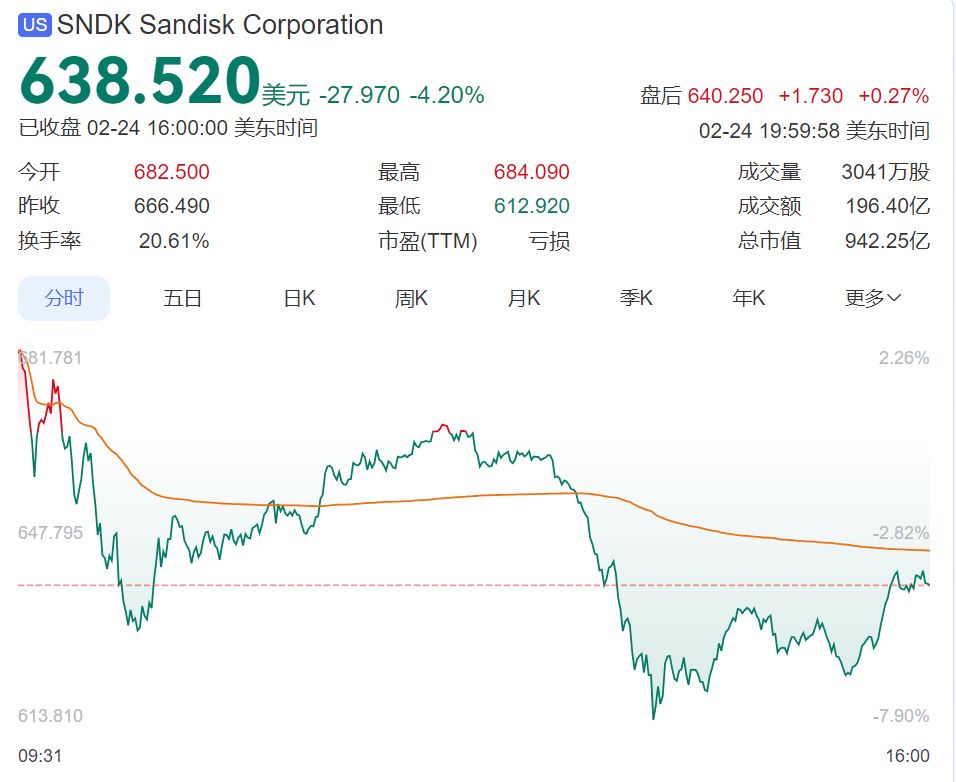
Task: Click the SNDK Sandisk Corporation title
Action: tap(220, 25)
